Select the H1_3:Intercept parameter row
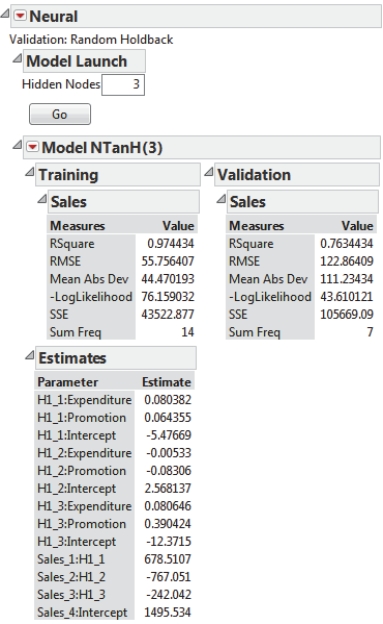 pyautogui.click(x=115, y=541)
